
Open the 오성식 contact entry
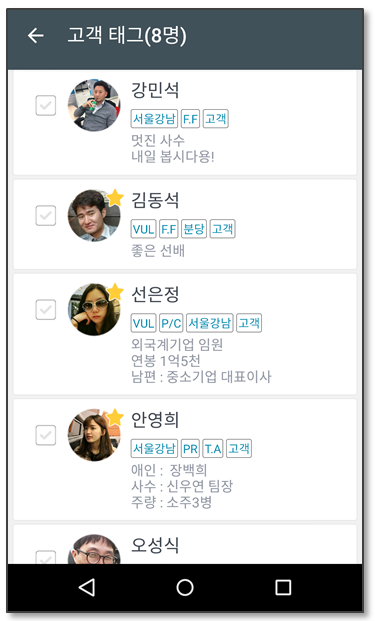185,545
